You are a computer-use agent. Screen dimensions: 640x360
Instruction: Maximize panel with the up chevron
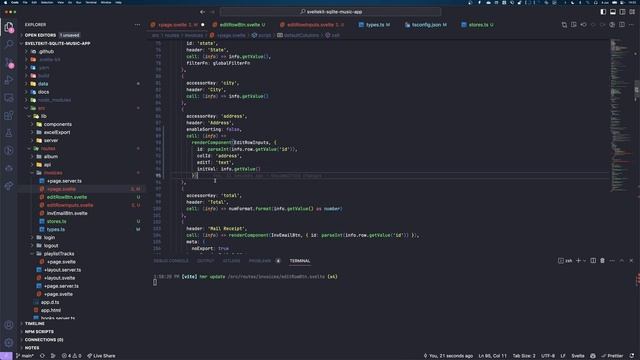pyautogui.click(x=622, y=260)
